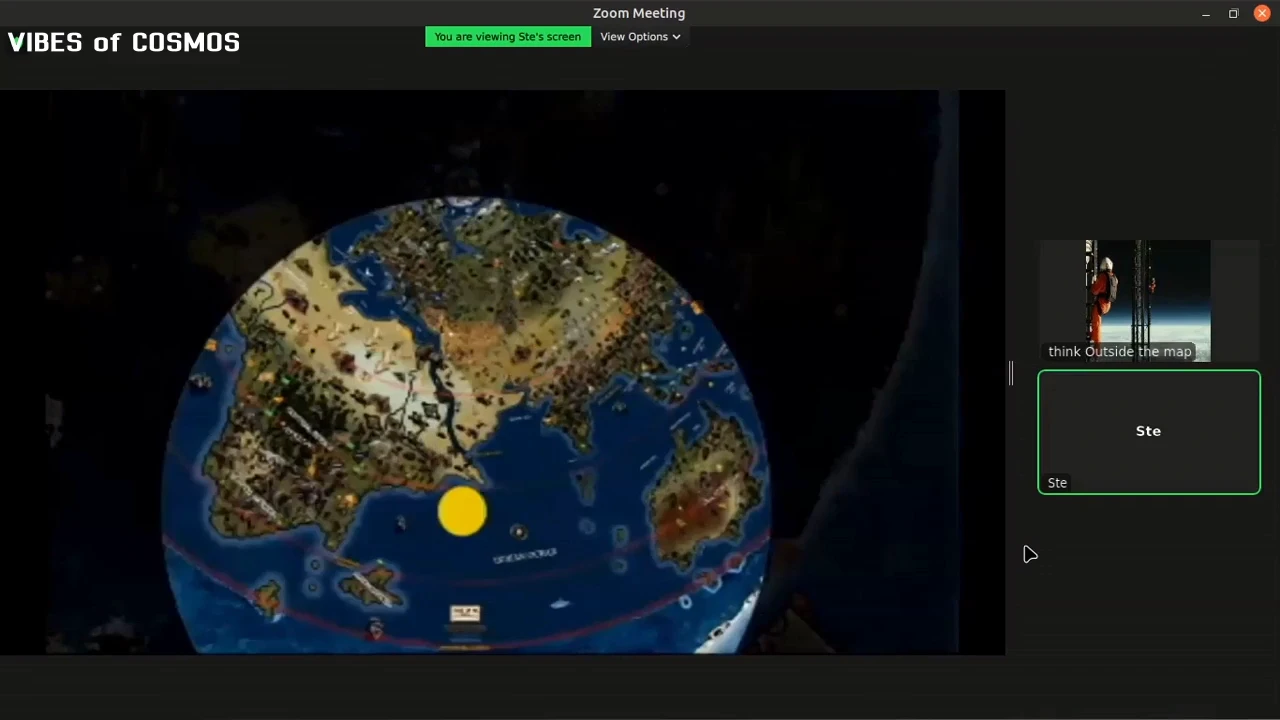Click the ring marker right of the yellow sun
The height and width of the screenshot is (720, 1280).
tap(518, 532)
